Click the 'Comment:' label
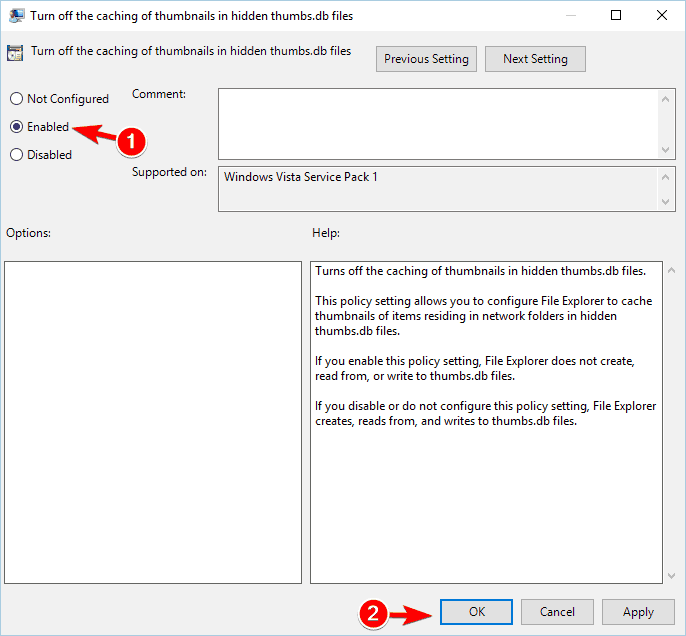 pos(159,94)
